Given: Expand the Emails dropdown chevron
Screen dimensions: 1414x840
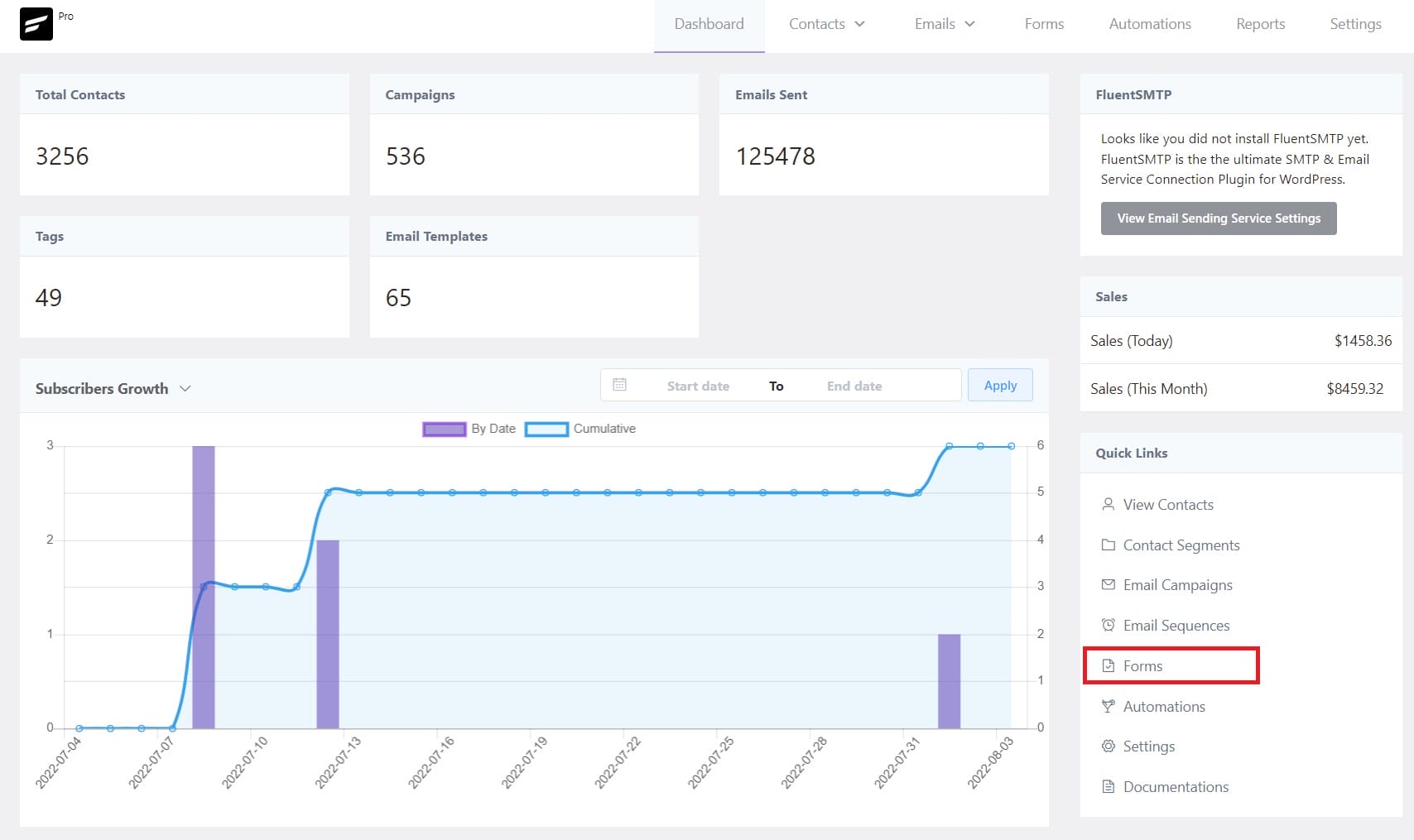Looking at the screenshot, I should pos(969,24).
